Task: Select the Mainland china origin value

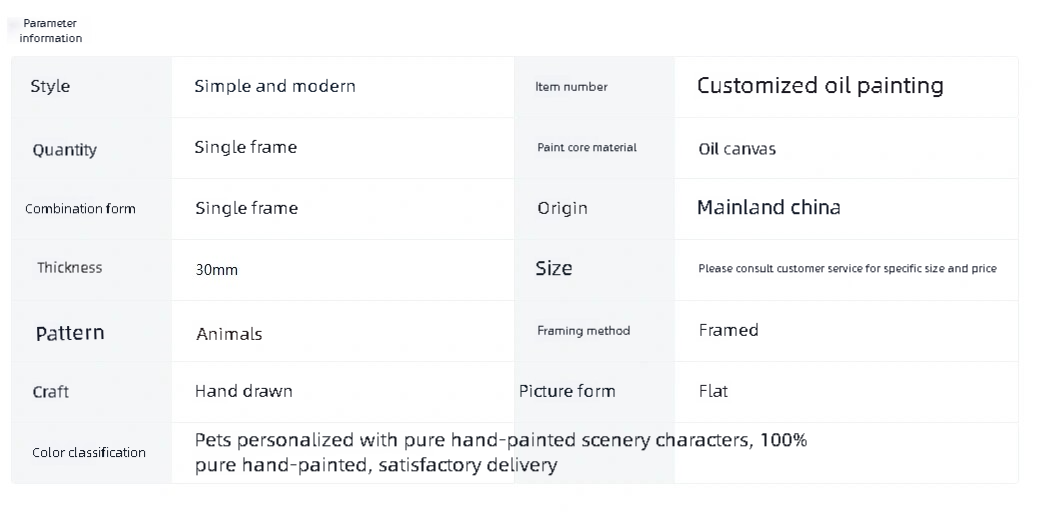Action: (x=769, y=208)
